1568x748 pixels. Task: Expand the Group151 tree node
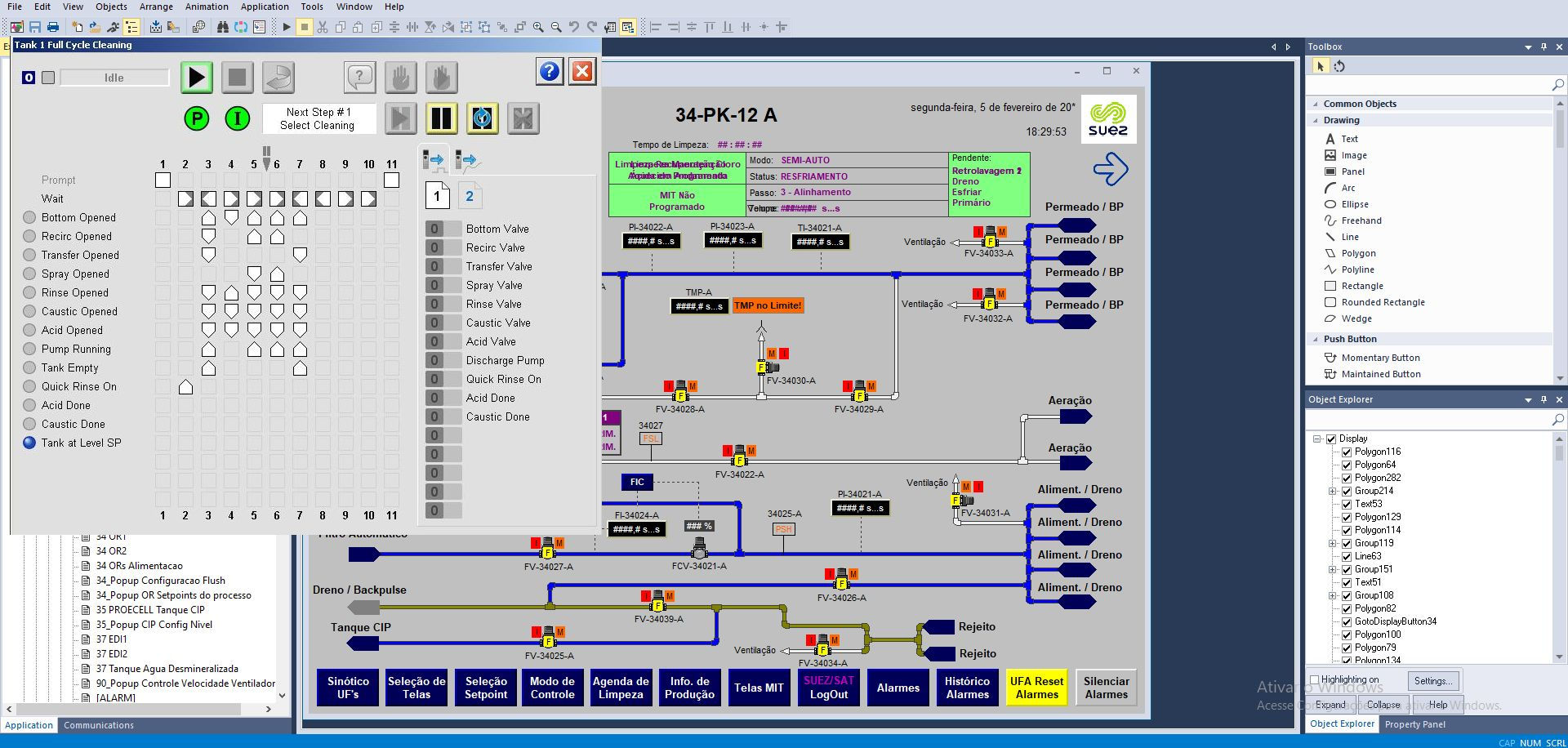tap(1333, 569)
